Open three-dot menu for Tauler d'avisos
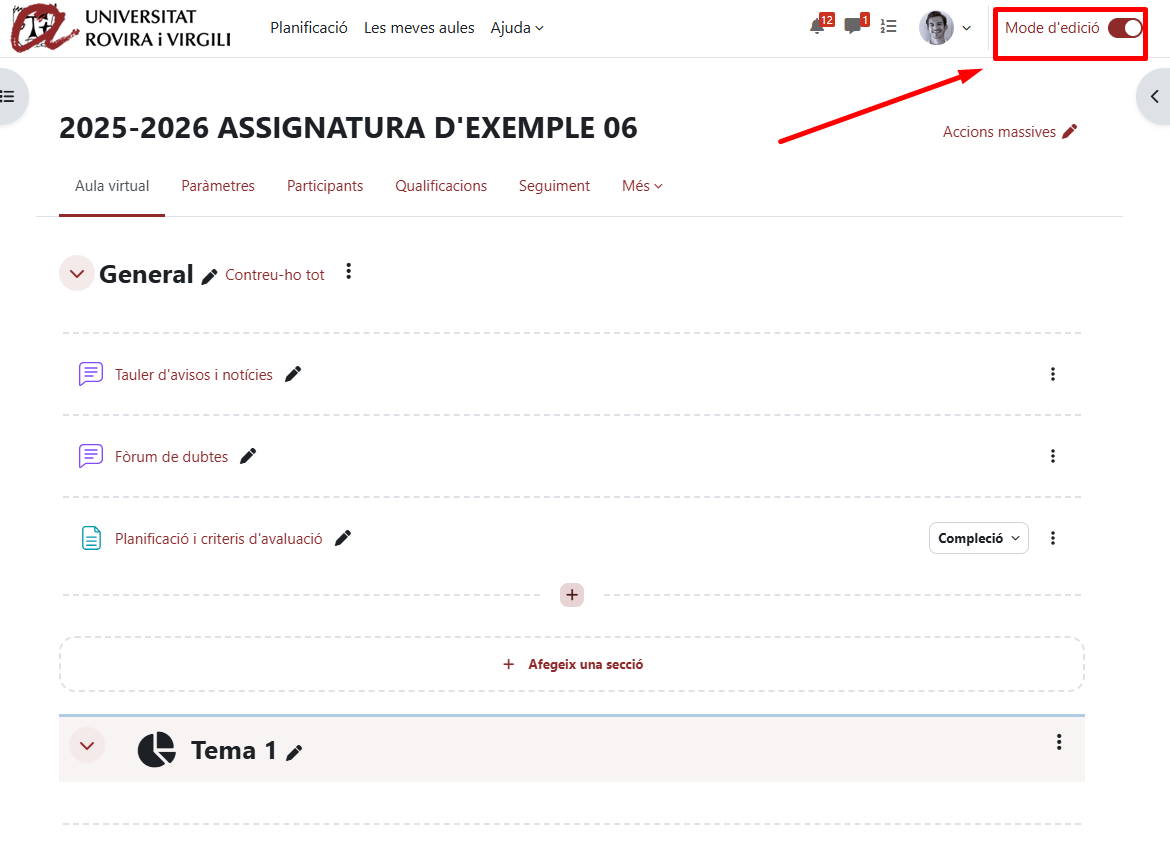Viewport: 1170px width, 851px height. (1052, 374)
